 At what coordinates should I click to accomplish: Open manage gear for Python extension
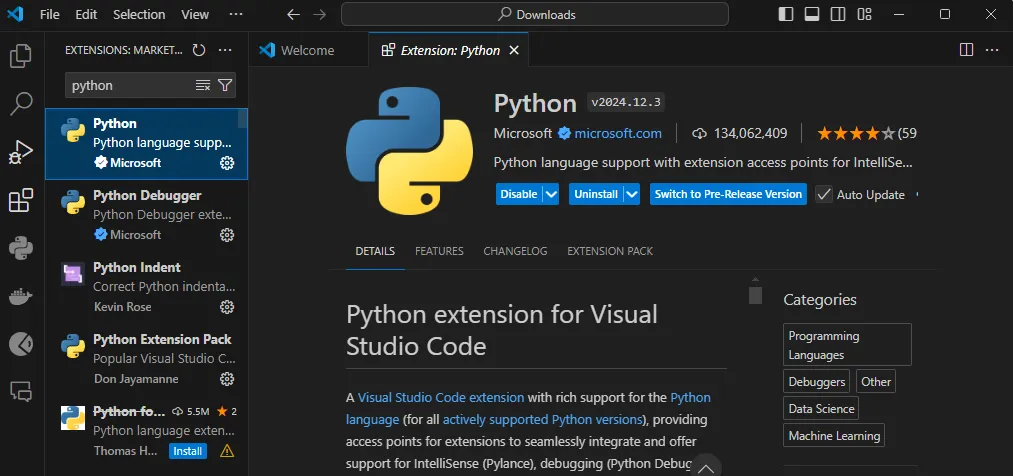coord(227,163)
